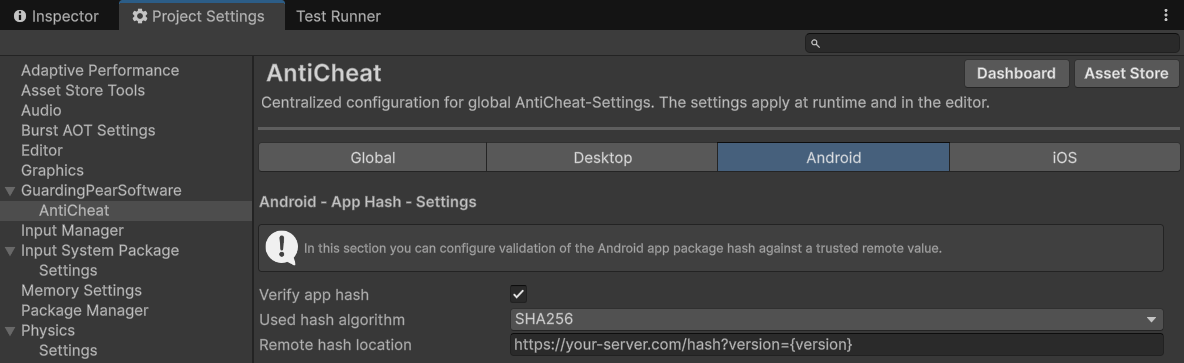The image size is (1184, 363).
Task: Focus the settings search field
Action: click(x=991, y=43)
